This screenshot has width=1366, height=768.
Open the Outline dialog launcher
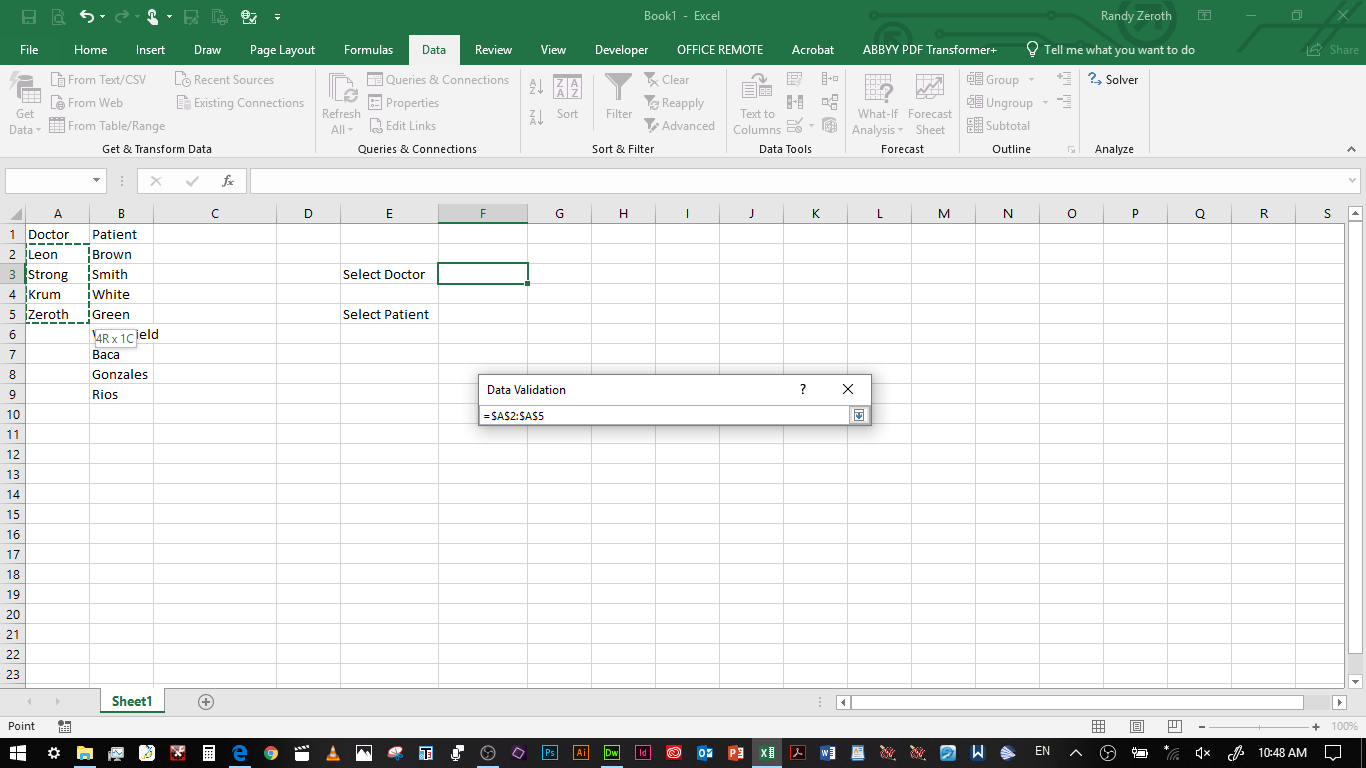(1071, 149)
